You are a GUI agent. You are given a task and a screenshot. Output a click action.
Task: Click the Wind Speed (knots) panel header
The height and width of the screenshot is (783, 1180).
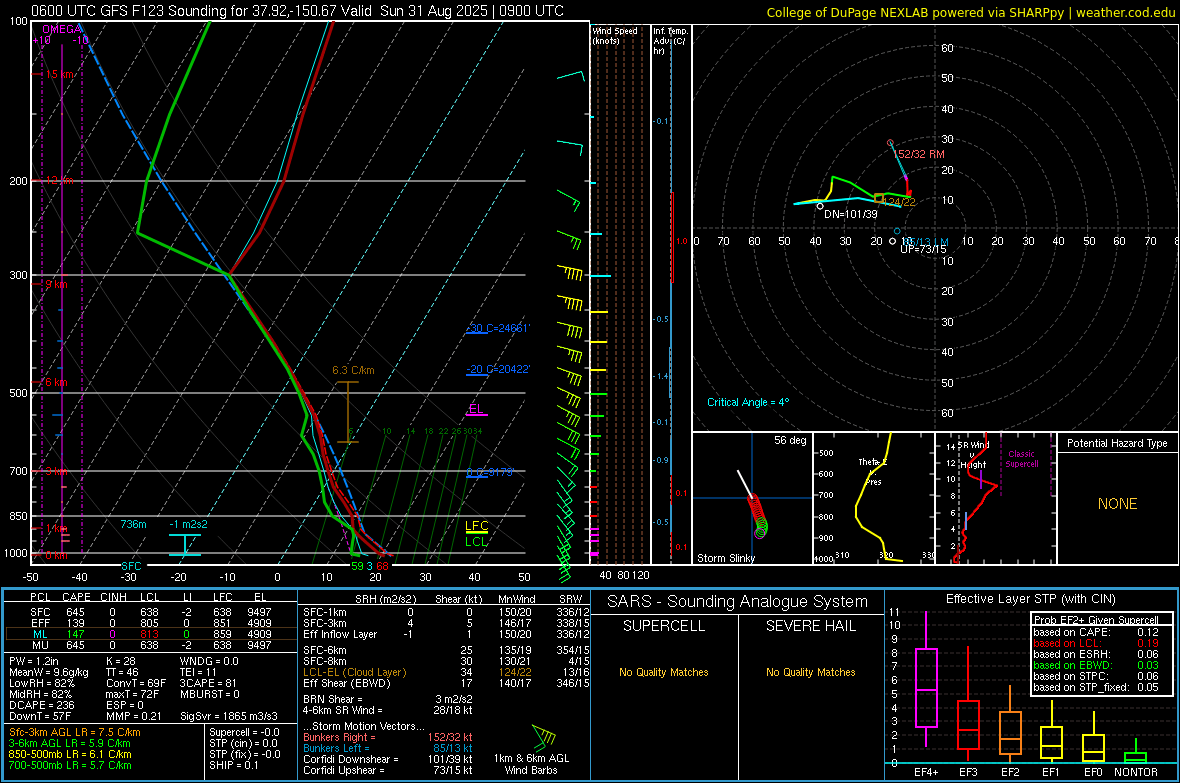pyautogui.click(x=615, y=35)
